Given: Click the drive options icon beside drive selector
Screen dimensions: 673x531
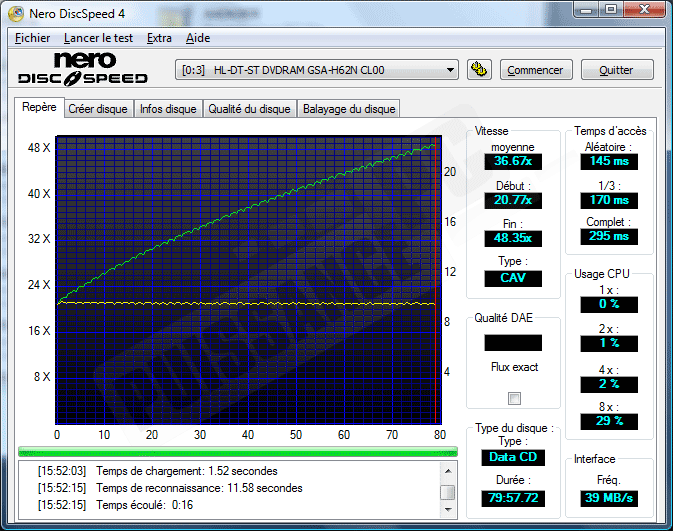Looking at the screenshot, I should (x=479, y=70).
